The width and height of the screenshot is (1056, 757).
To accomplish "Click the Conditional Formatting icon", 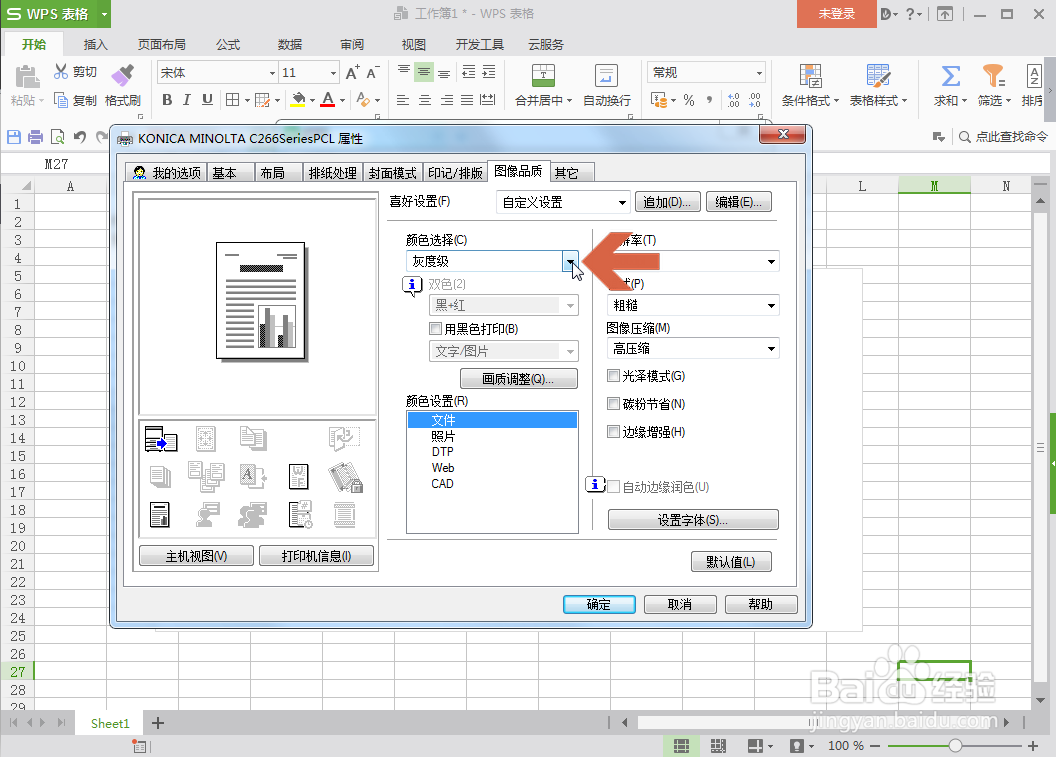I will tap(810, 75).
